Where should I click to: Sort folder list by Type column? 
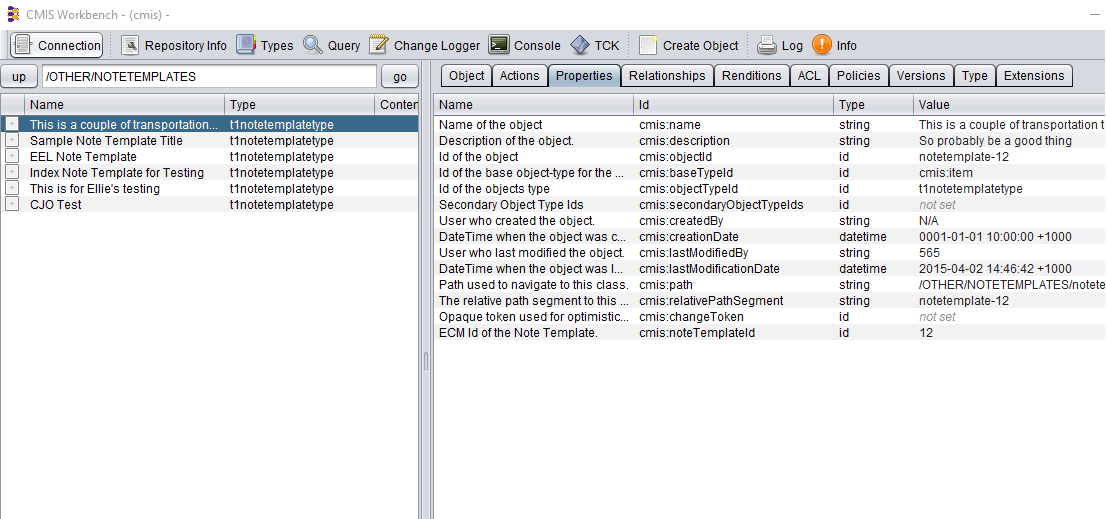300,104
